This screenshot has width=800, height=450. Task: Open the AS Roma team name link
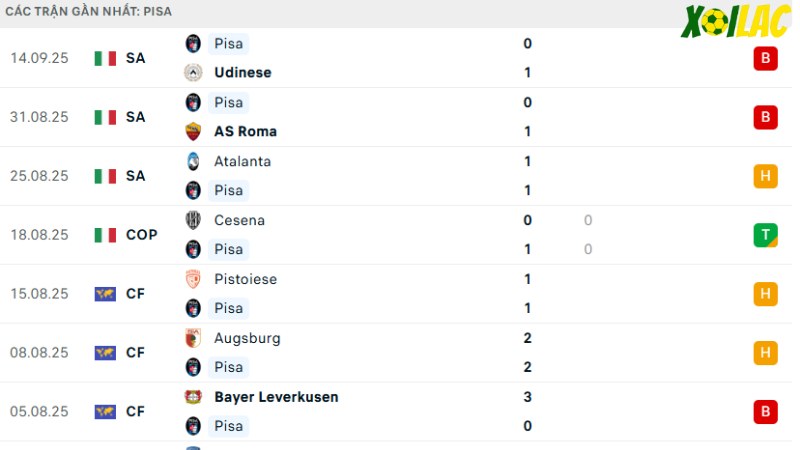tap(245, 131)
